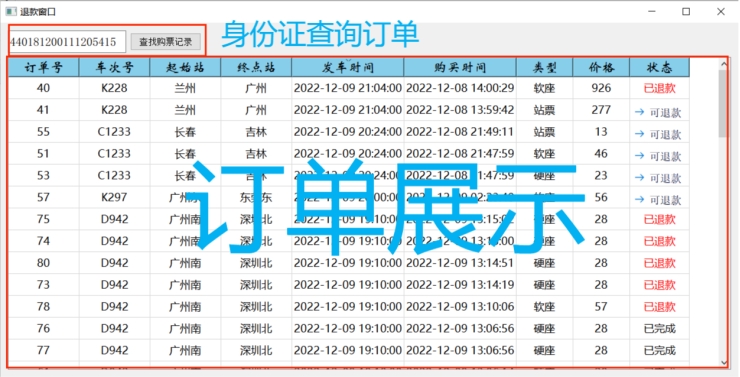Select 吉林 end station in order 51 row
This screenshot has width=740, height=377.
[x=256, y=154]
